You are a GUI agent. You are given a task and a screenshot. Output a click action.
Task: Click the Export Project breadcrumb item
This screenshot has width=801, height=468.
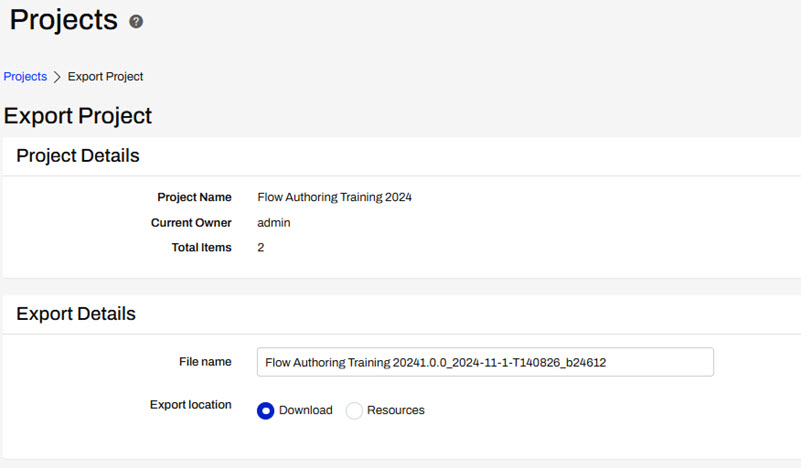pos(105,77)
